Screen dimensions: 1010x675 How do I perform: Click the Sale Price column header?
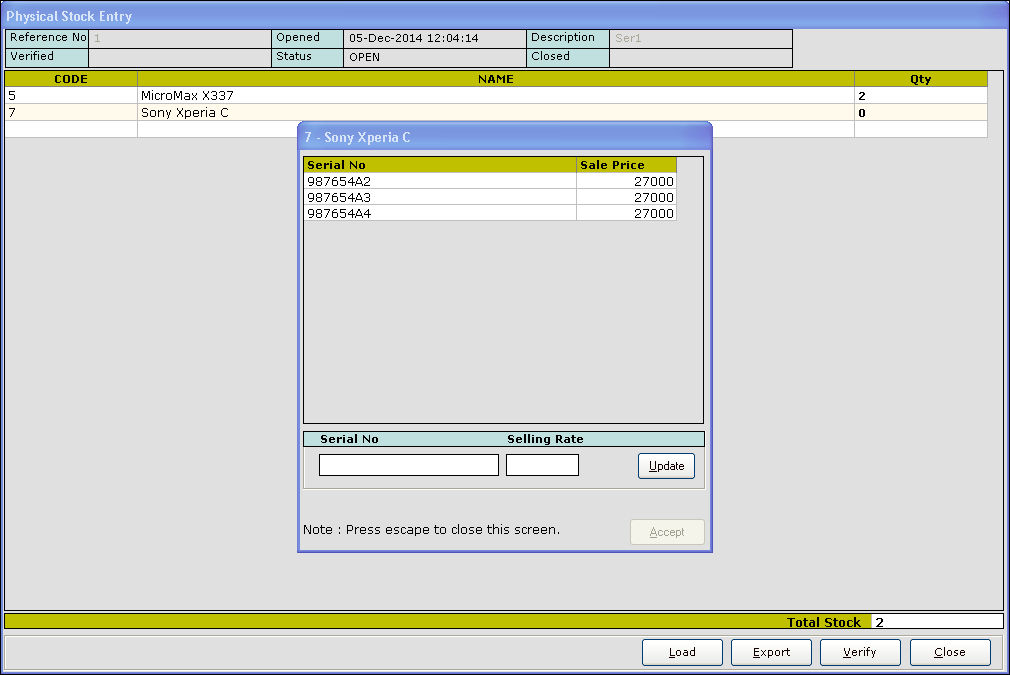tap(626, 165)
